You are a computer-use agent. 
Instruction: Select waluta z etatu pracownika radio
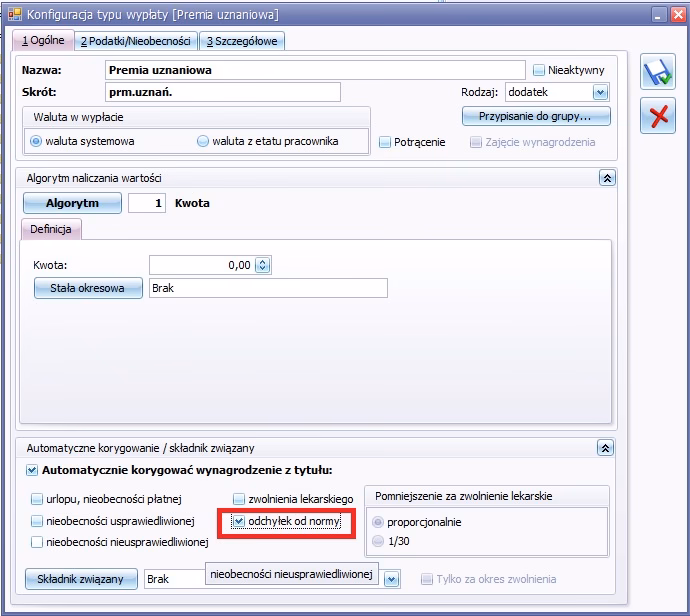pyautogui.click(x=203, y=141)
